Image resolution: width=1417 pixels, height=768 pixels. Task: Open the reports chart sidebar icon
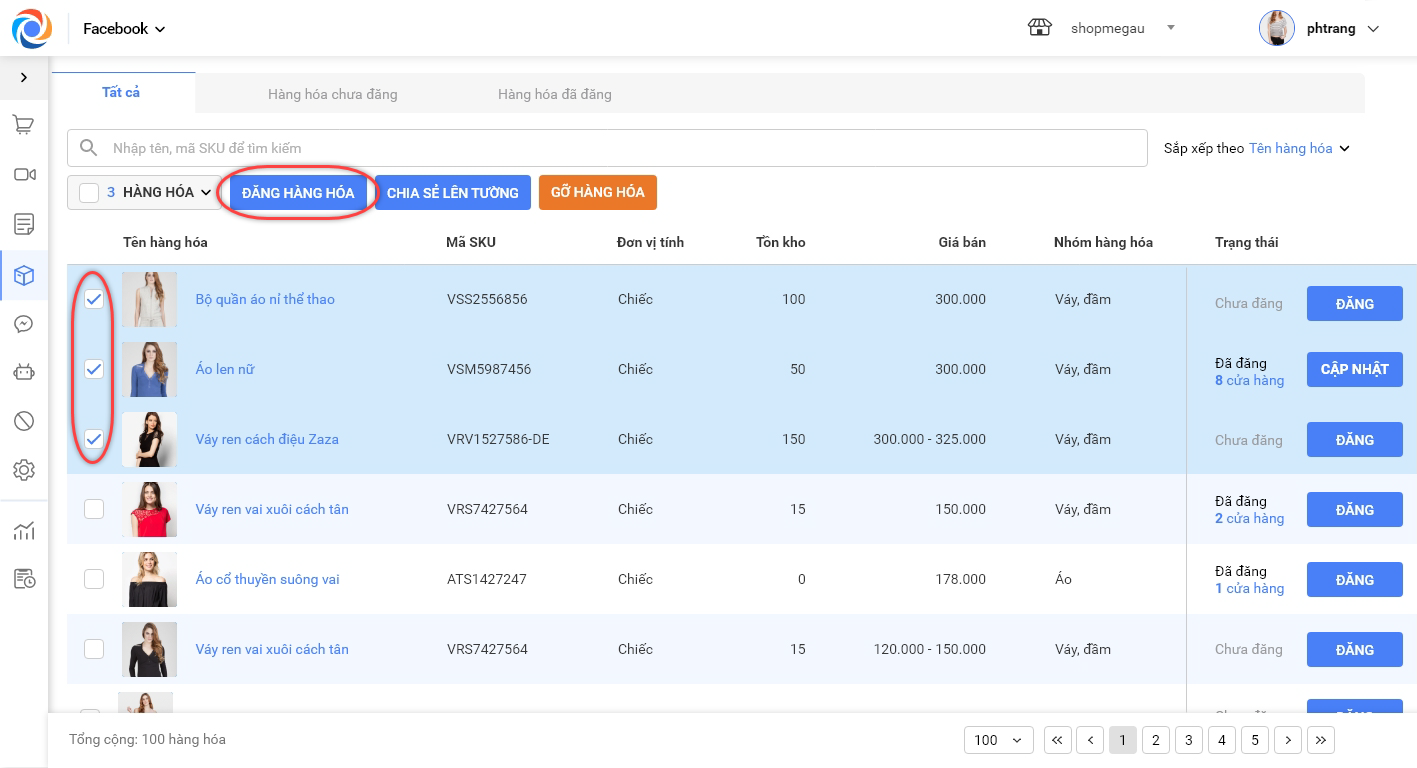click(x=24, y=531)
